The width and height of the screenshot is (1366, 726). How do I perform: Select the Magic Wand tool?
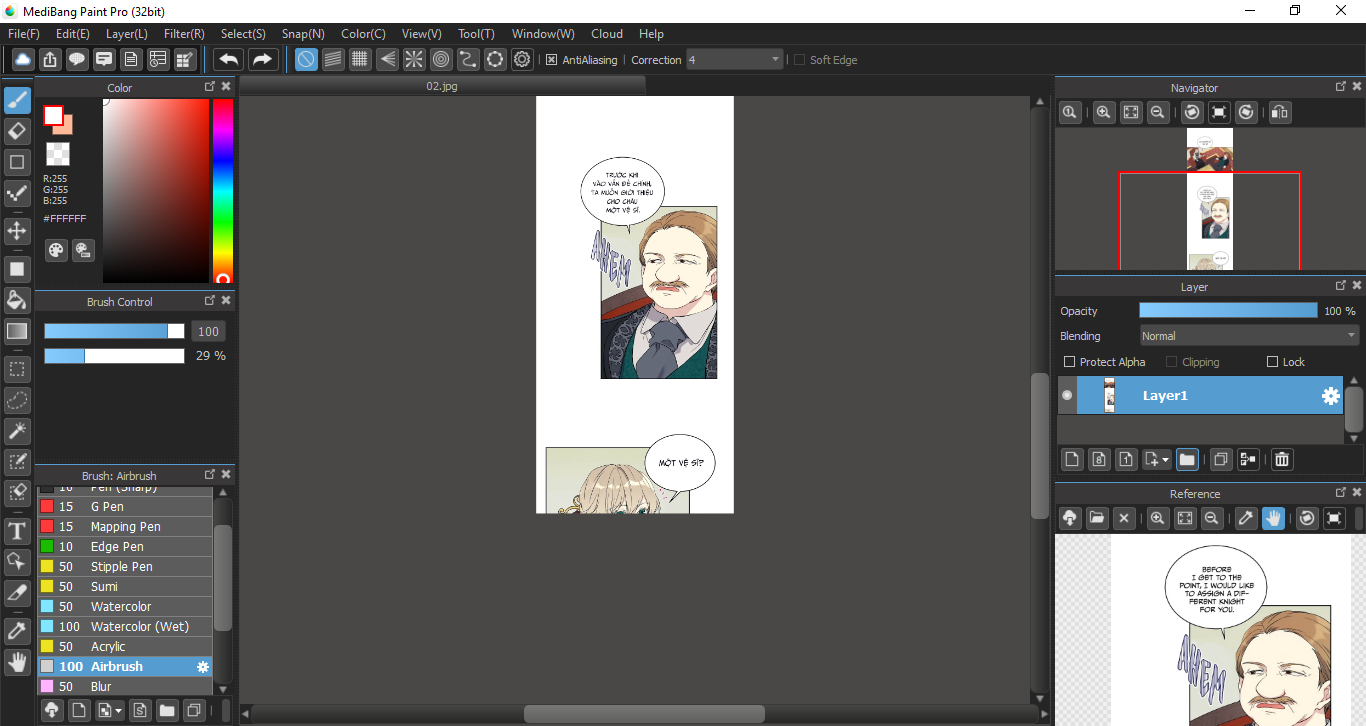click(17, 431)
